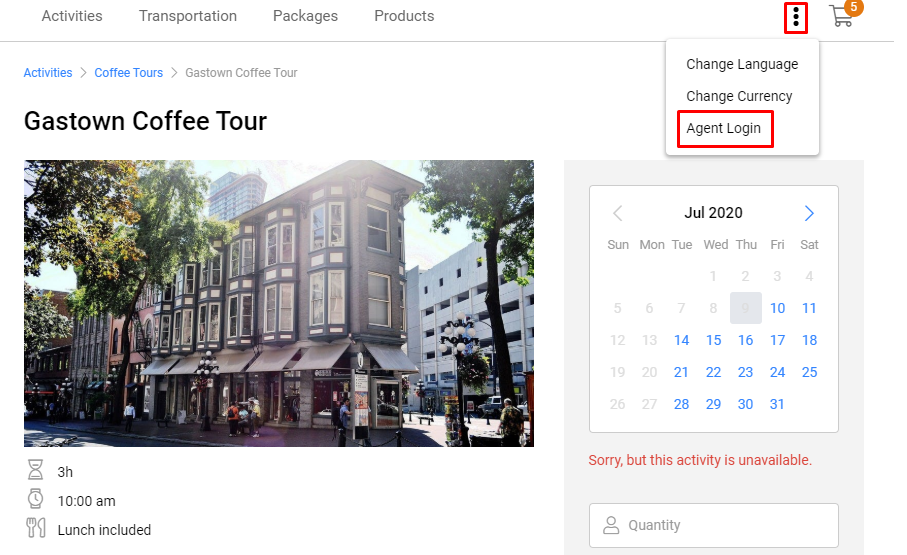This screenshot has height=555, width=907.
Task: Go to previous month in calendar
Action: [618, 213]
